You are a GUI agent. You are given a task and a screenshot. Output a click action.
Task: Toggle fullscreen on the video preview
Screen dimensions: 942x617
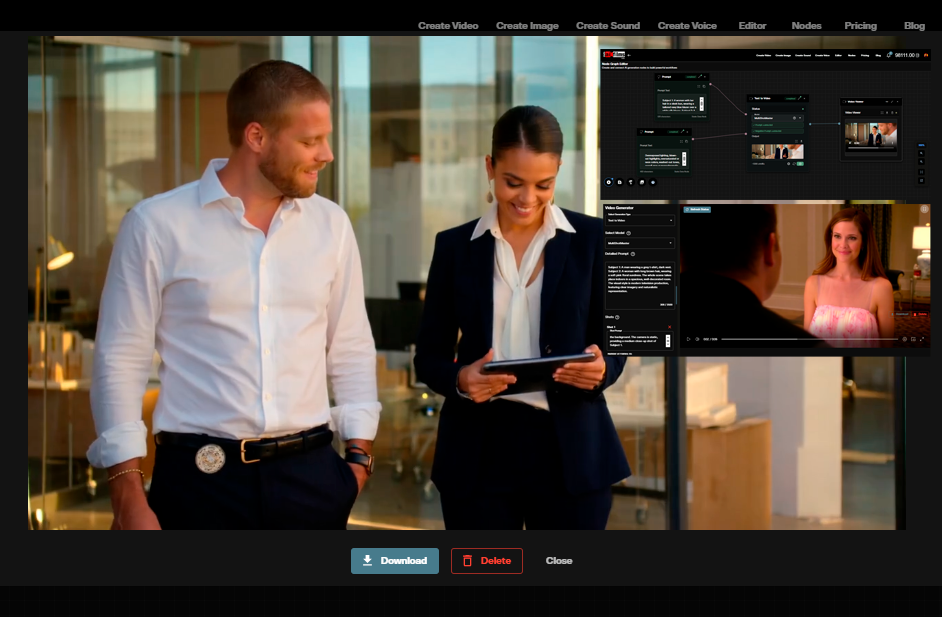(x=921, y=337)
